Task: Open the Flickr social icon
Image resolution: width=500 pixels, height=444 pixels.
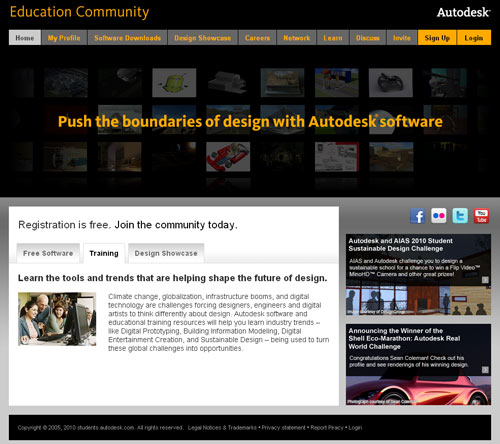Action: point(439,216)
